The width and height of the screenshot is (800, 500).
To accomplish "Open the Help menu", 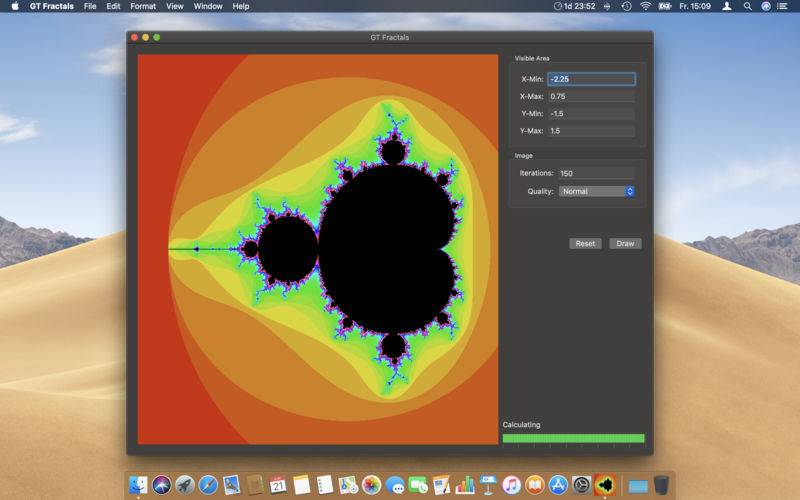I will click(241, 6).
